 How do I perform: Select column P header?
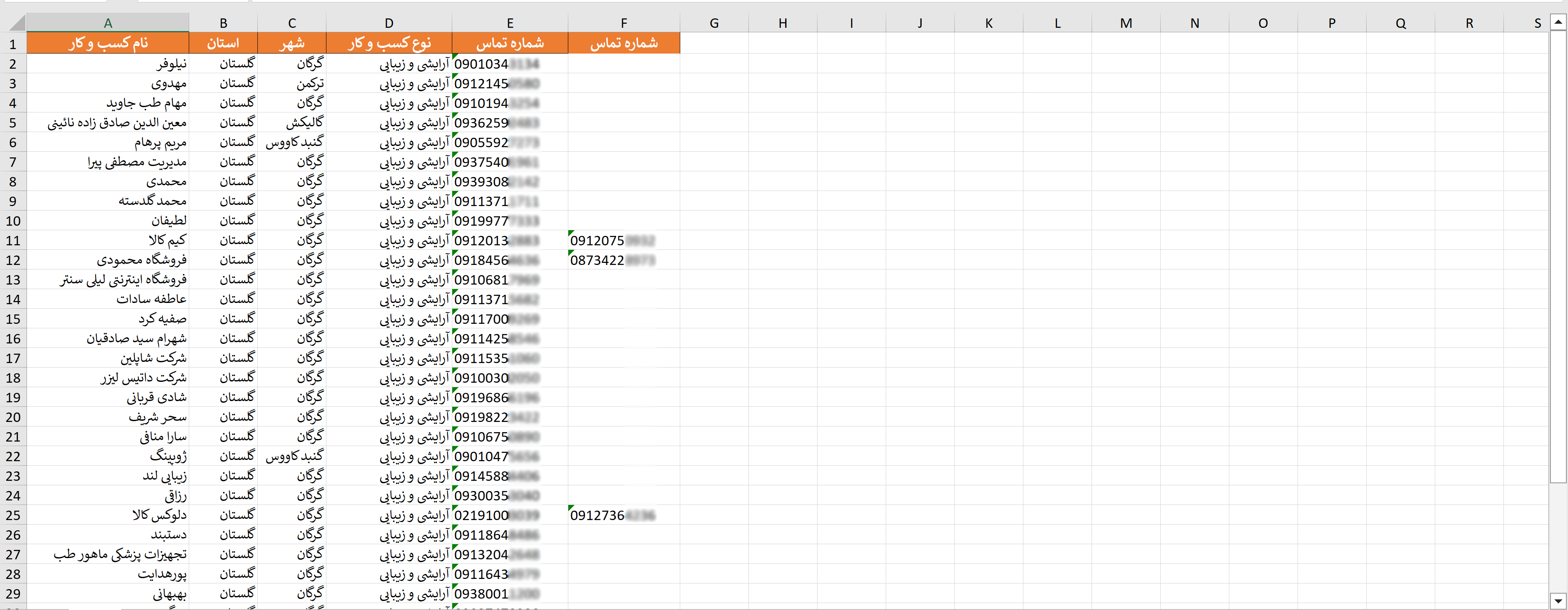[x=1332, y=23]
